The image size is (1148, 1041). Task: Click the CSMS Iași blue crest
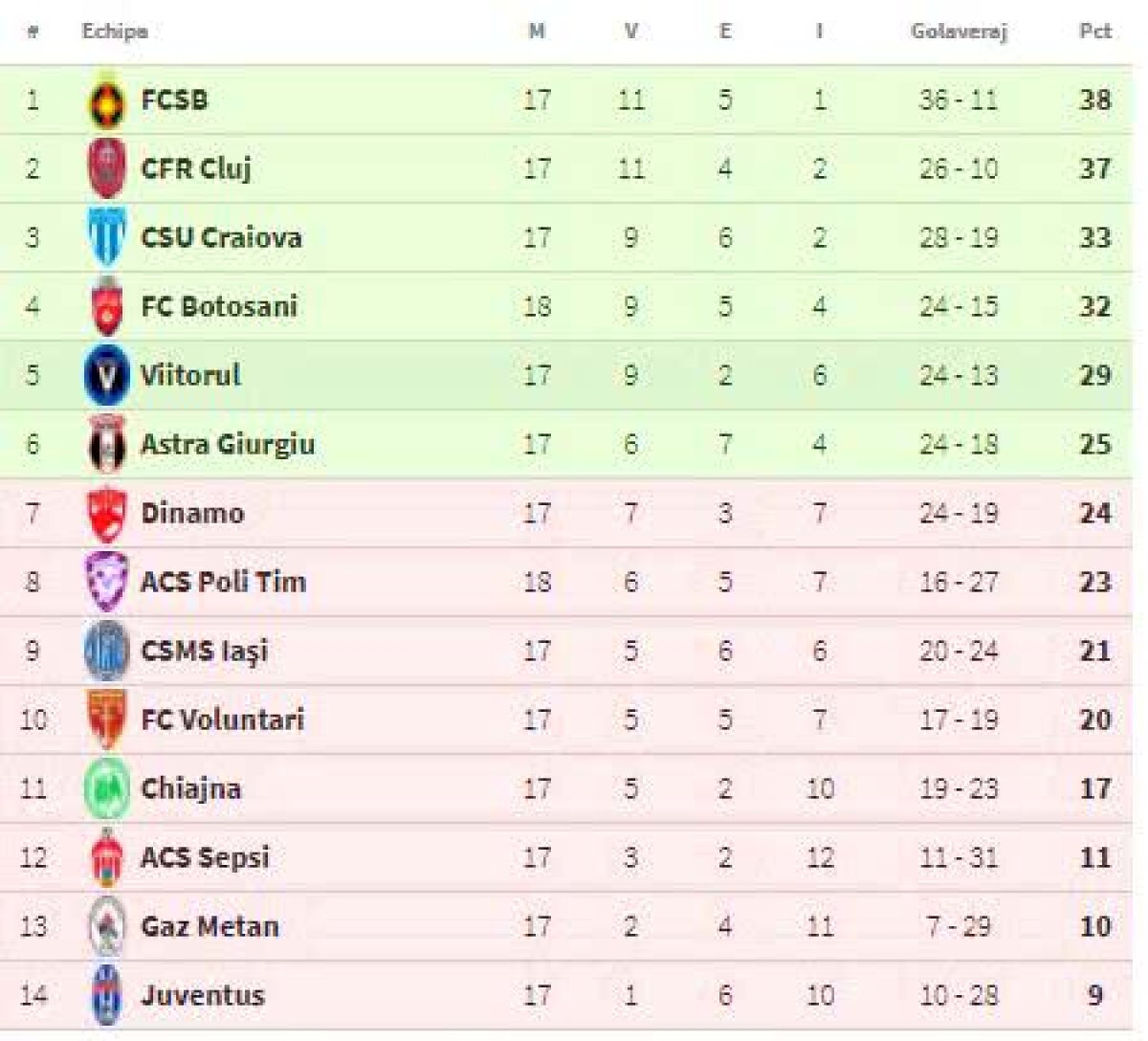pyautogui.click(x=106, y=651)
